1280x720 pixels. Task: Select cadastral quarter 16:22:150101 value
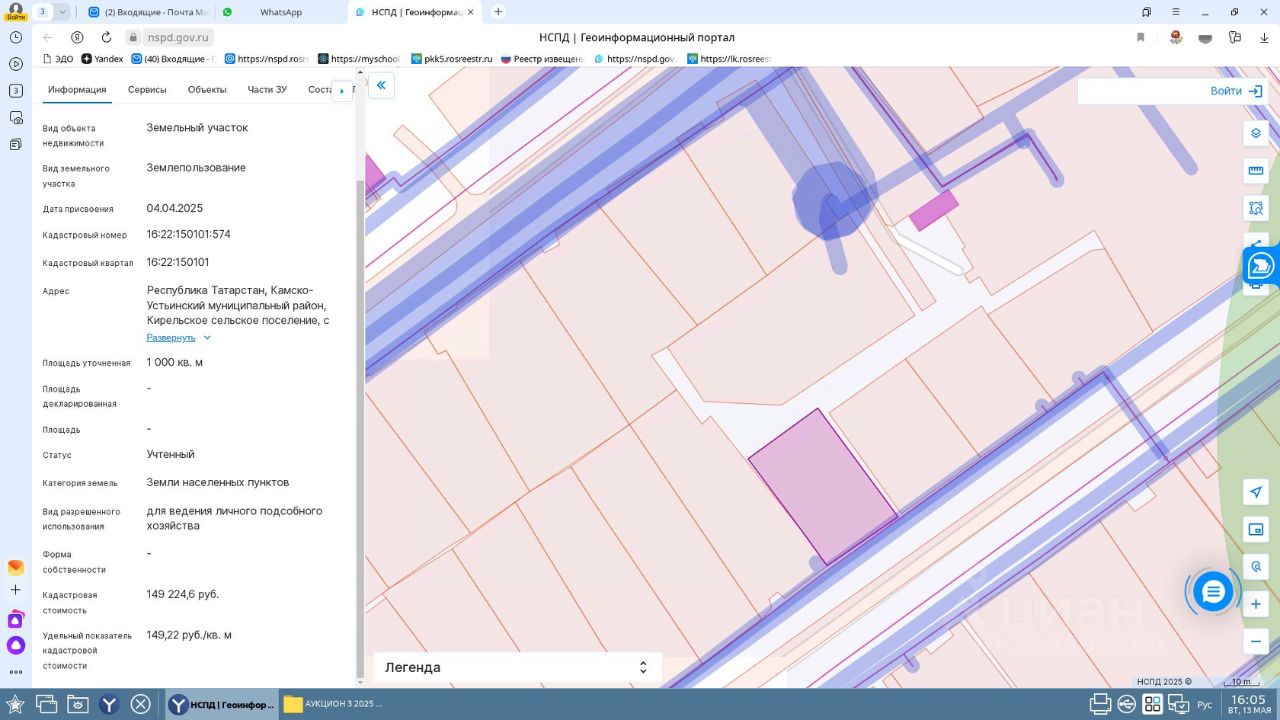(178, 262)
